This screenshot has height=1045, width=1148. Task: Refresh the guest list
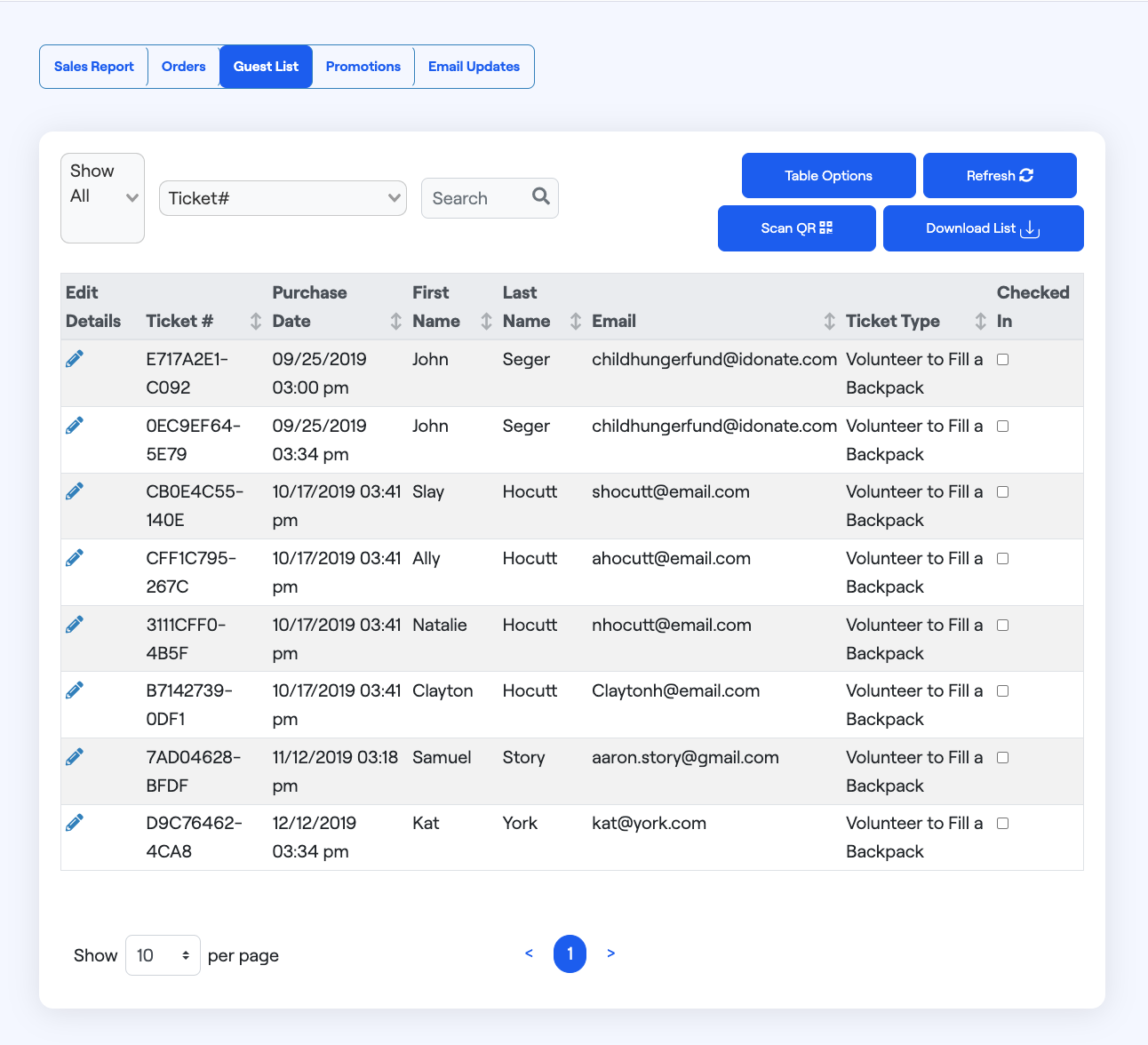(1000, 175)
